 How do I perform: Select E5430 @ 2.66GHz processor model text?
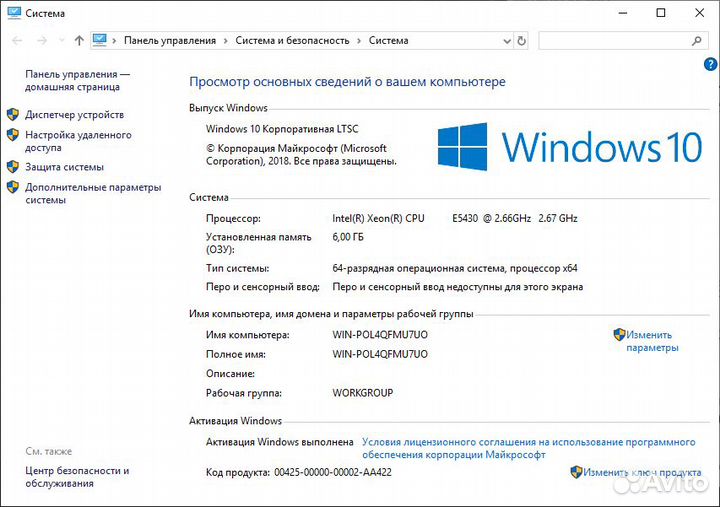(491, 218)
